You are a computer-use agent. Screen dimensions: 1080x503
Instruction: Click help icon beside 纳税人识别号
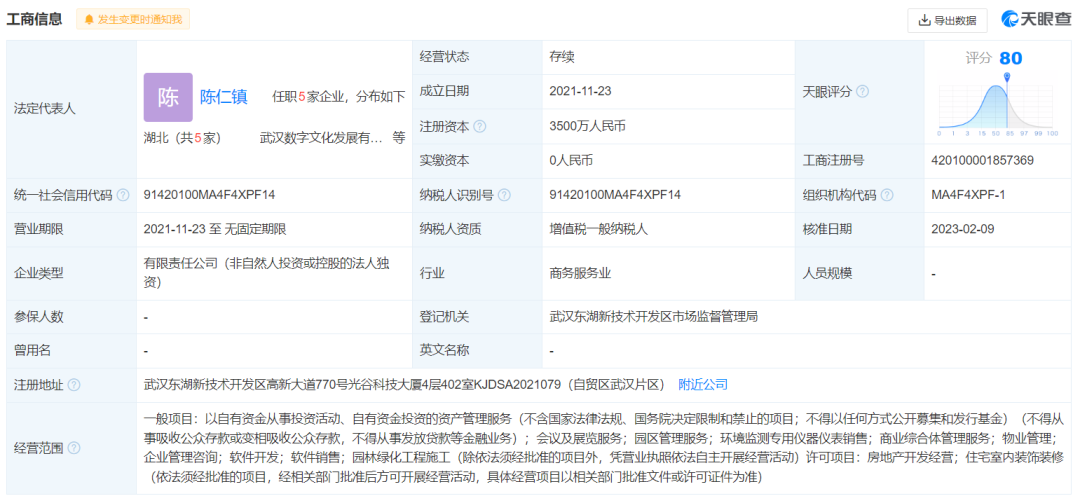click(504, 195)
